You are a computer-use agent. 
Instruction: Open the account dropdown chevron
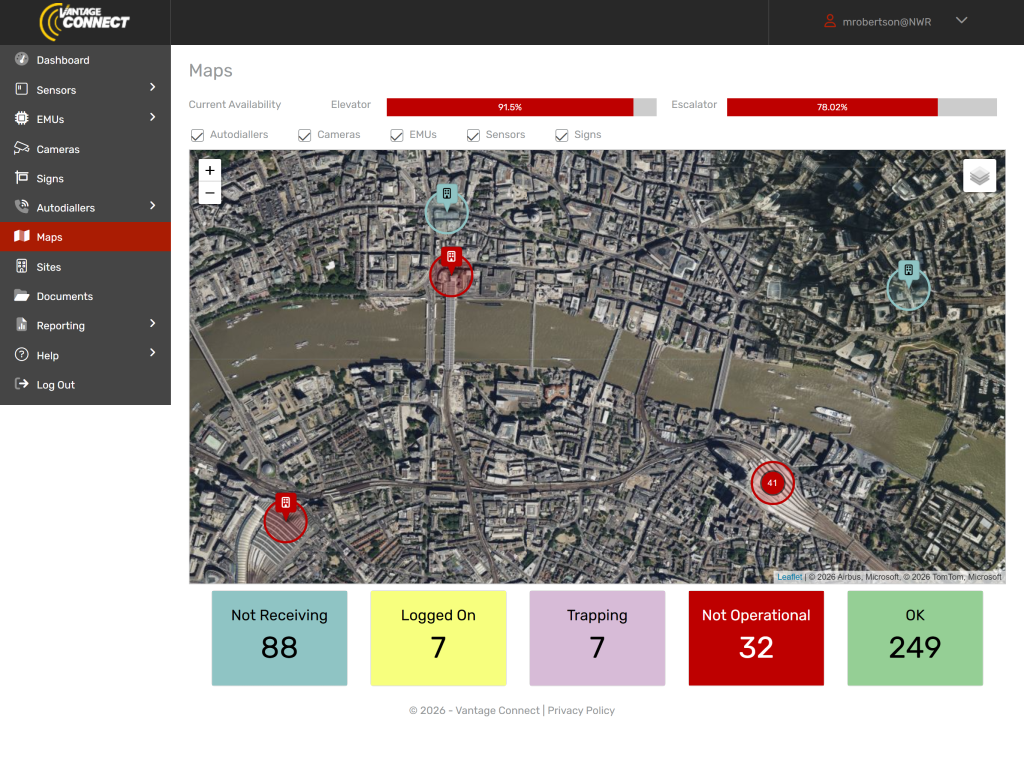coord(961,21)
